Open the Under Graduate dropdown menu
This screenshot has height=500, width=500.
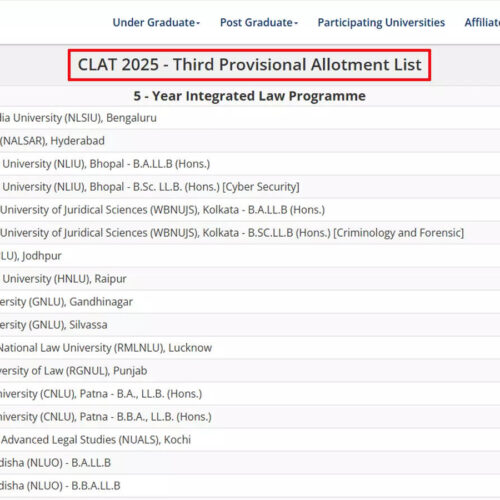[x=156, y=22]
